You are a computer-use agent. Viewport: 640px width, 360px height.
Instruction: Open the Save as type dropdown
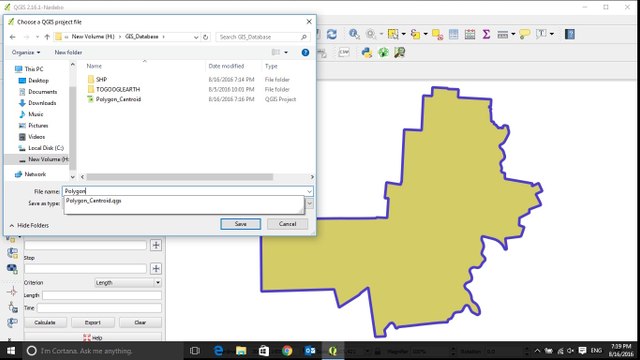(x=309, y=203)
